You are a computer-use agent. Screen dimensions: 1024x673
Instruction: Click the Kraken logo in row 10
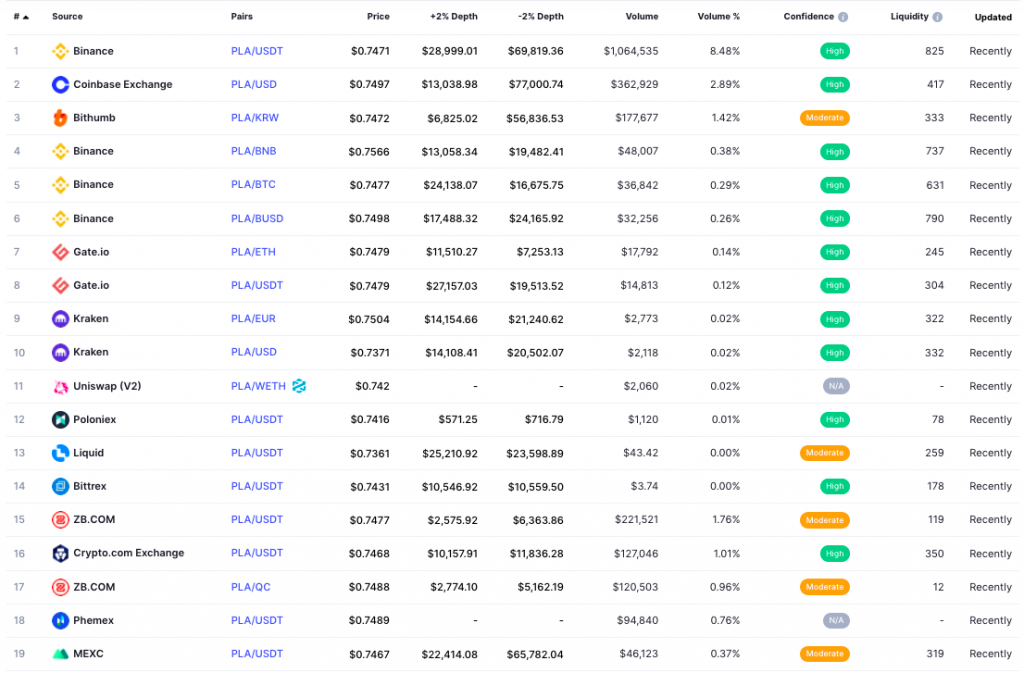[x=60, y=352]
